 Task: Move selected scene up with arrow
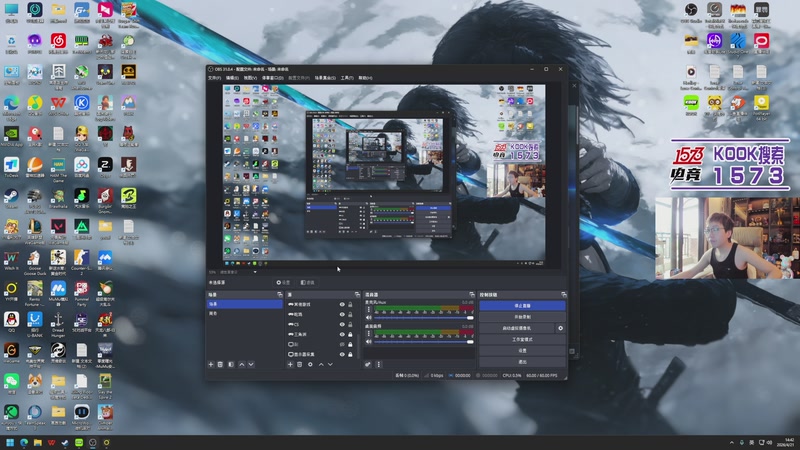click(x=242, y=364)
